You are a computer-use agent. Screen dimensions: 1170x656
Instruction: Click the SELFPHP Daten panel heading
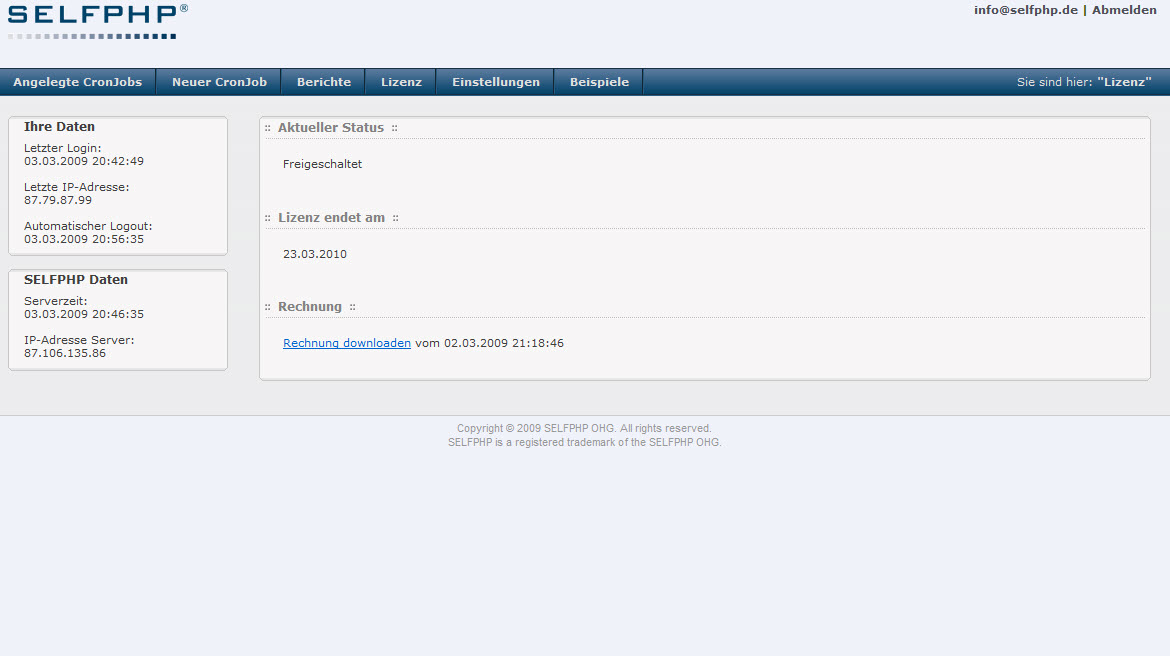(76, 280)
